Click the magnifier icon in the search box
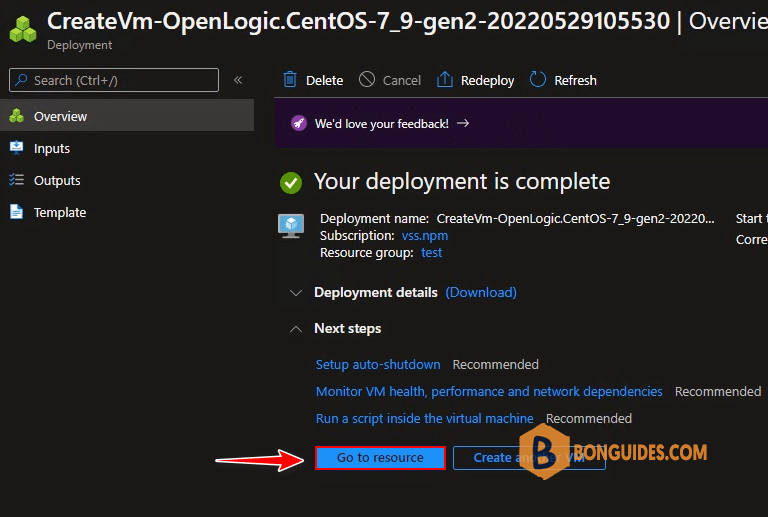 coord(21,80)
